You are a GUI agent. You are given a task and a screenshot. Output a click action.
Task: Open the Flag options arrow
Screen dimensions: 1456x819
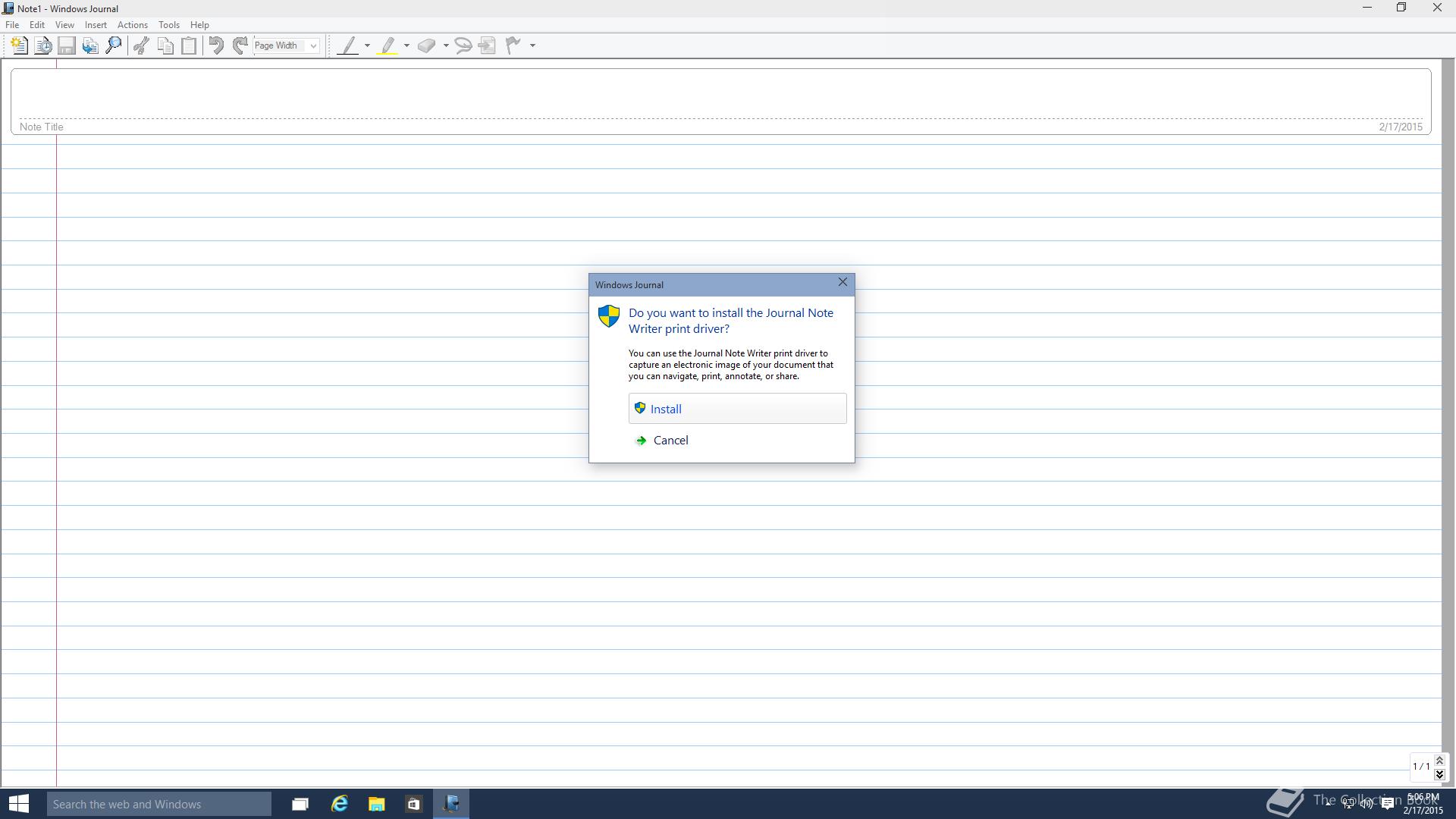click(532, 45)
